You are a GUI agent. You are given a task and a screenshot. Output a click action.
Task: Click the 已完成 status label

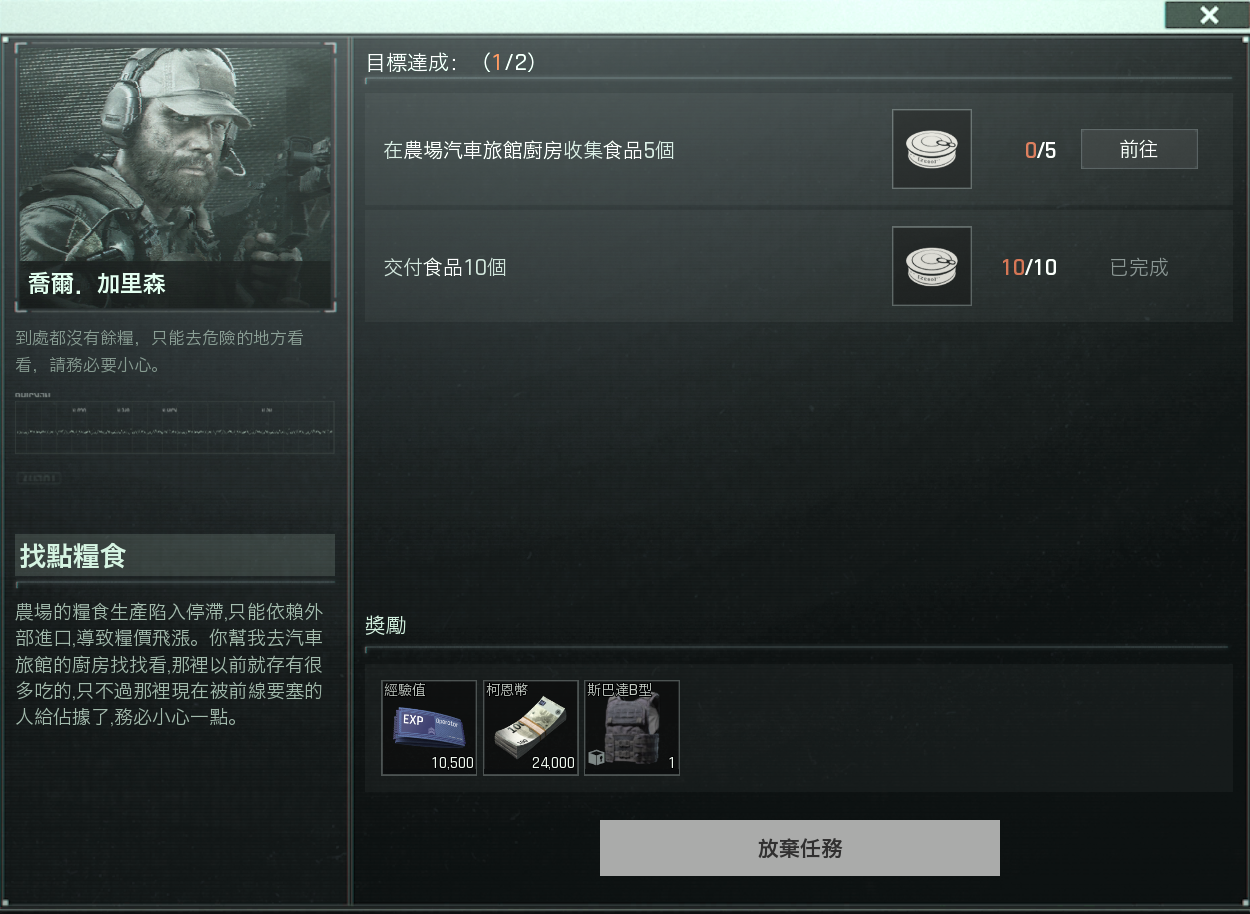click(1139, 267)
